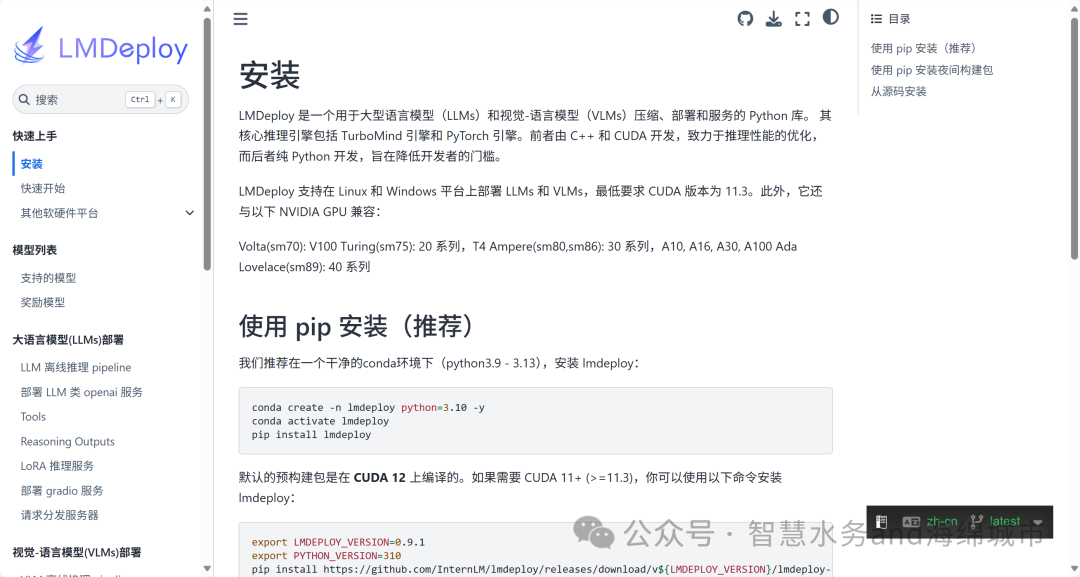Select 快速开始 in the sidebar menu
Image resolution: width=1080 pixels, height=577 pixels.
[43, 188]
